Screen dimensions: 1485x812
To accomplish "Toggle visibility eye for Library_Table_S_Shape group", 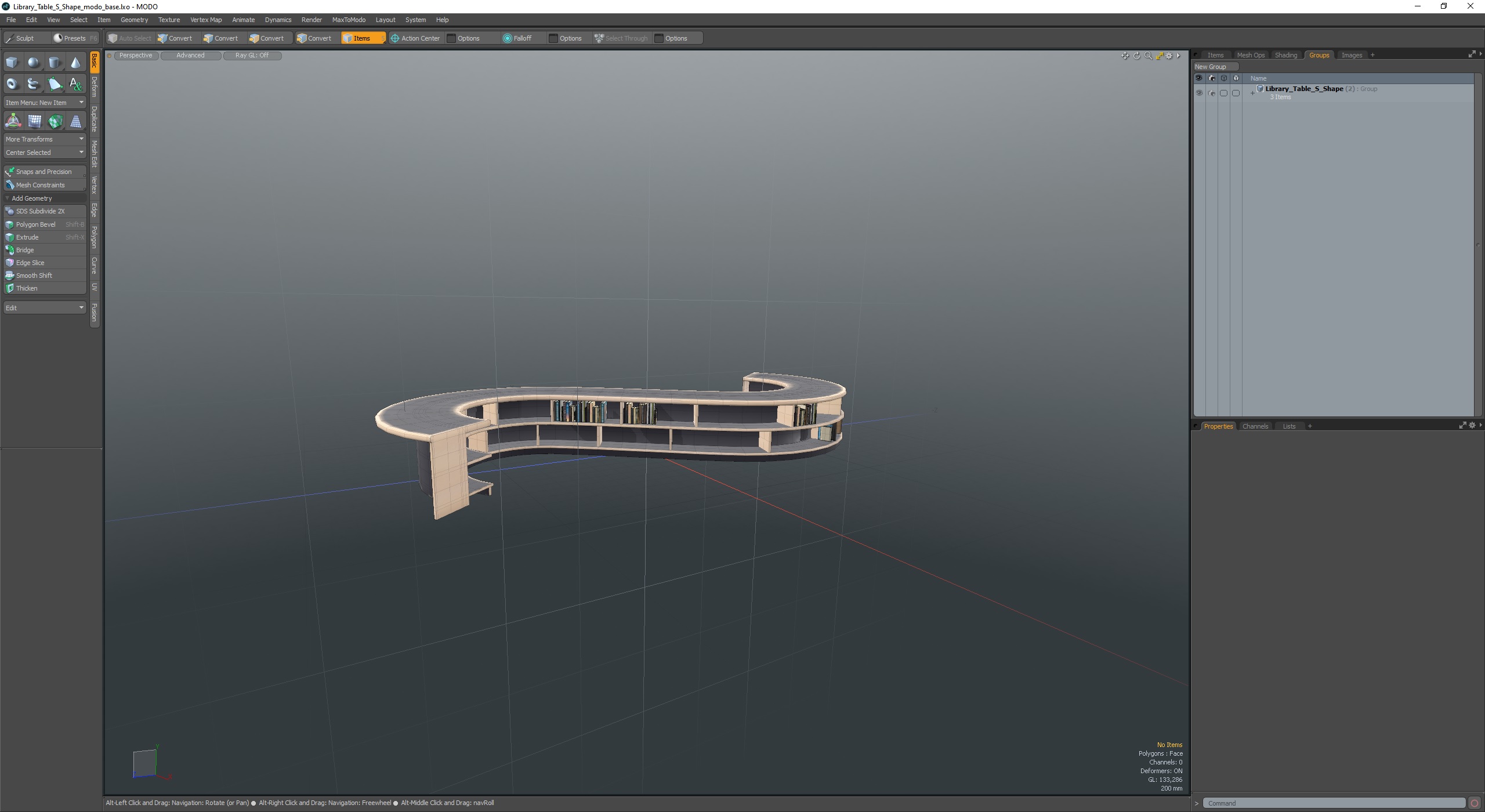I will coord(1199,93).
